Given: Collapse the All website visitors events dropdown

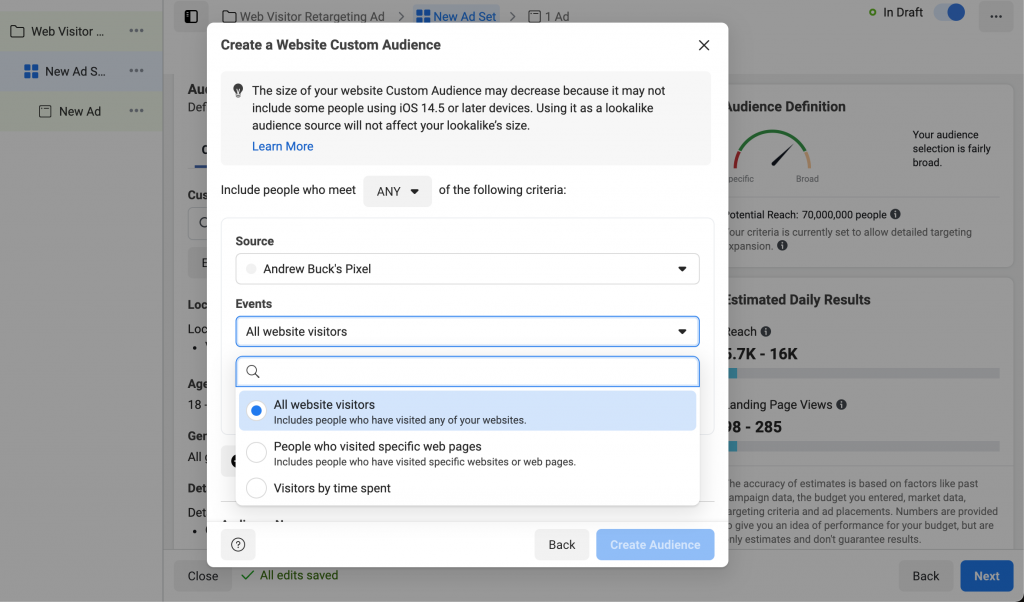Looking at the screenshot, I should pyautogui.click(x=467, y=331).
